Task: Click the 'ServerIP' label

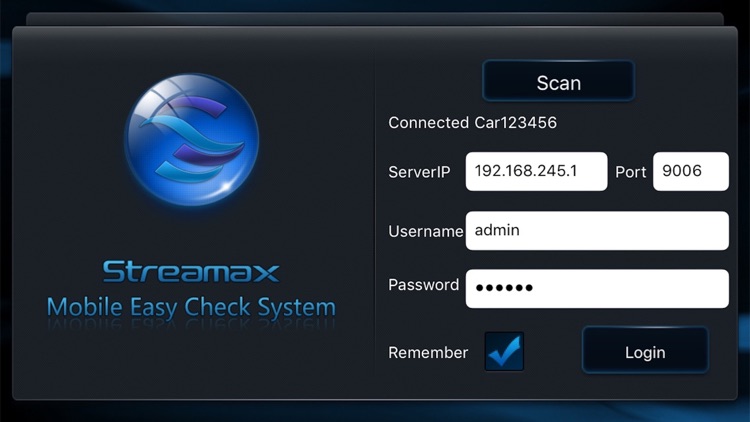Action: 419,172
